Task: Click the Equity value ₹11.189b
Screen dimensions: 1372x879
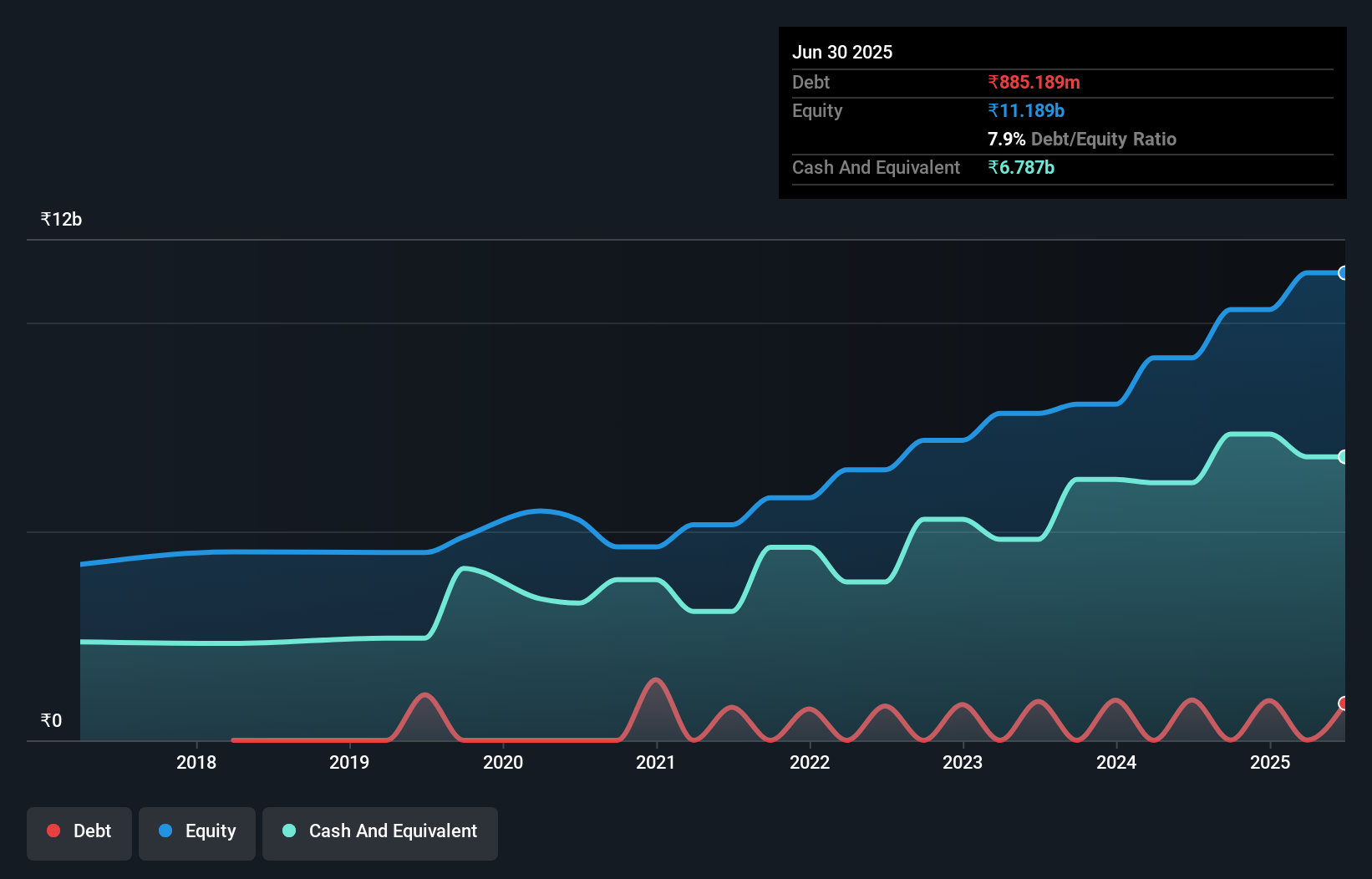Action: (1026, 110)
